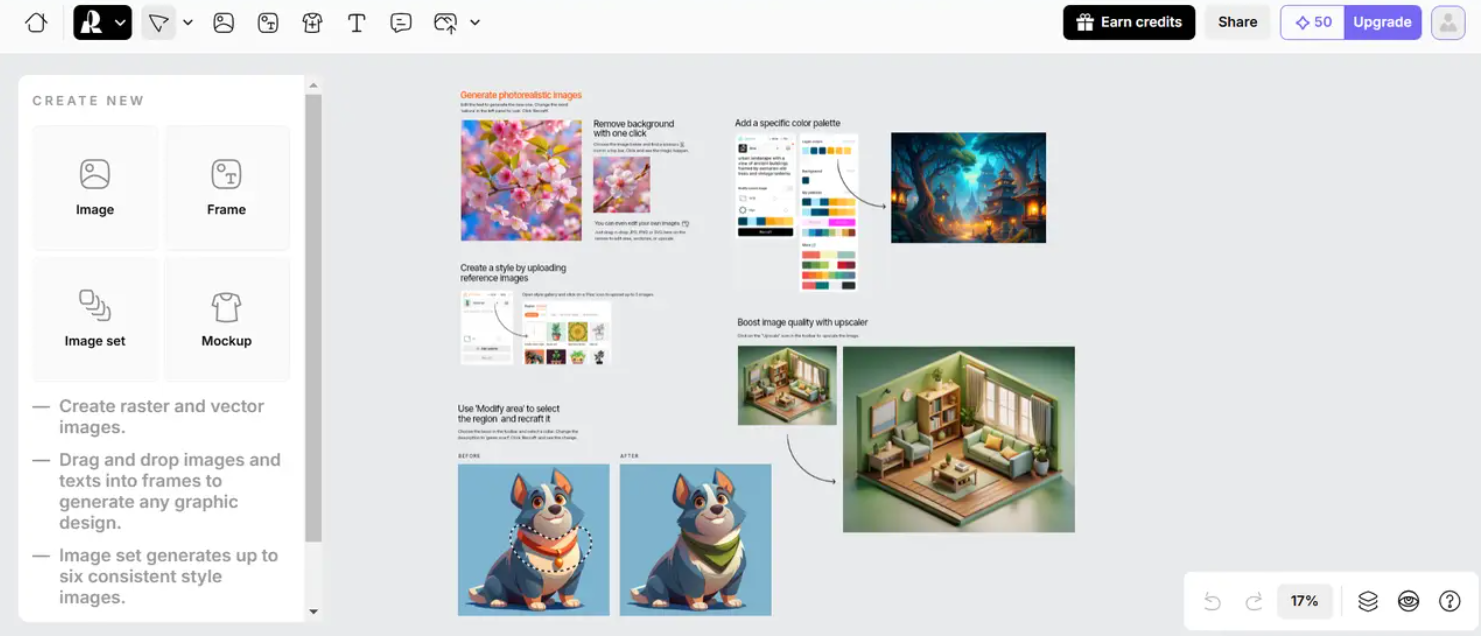1481x636 pixels.
Task: Select the comment bubble tool
Action: coord(401,22)
